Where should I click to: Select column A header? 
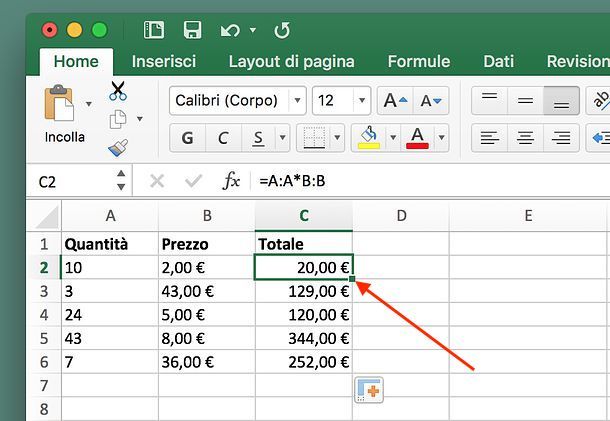point(110,216)
